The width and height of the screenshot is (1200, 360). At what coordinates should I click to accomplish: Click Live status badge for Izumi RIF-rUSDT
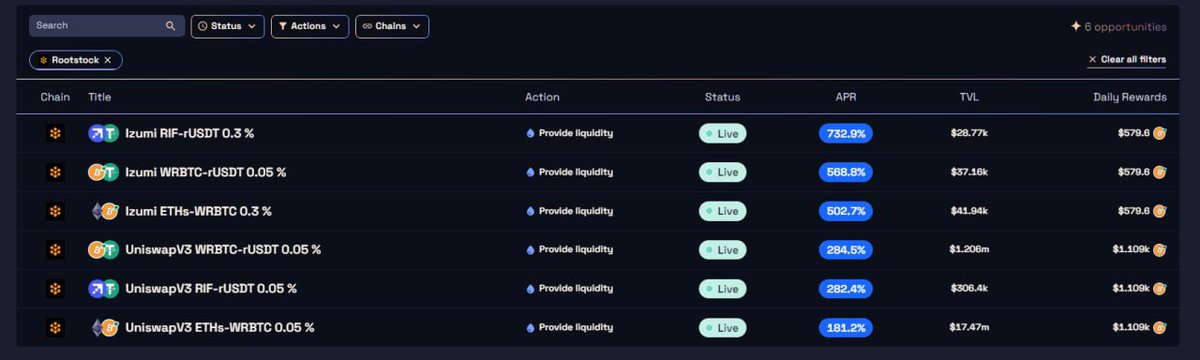click(722, 133)
